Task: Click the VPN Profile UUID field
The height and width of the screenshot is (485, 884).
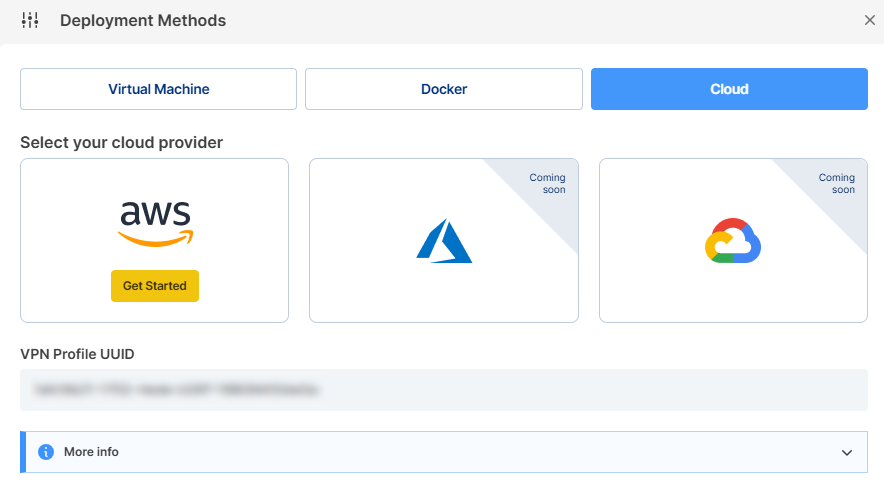Action: pos(444,390)
